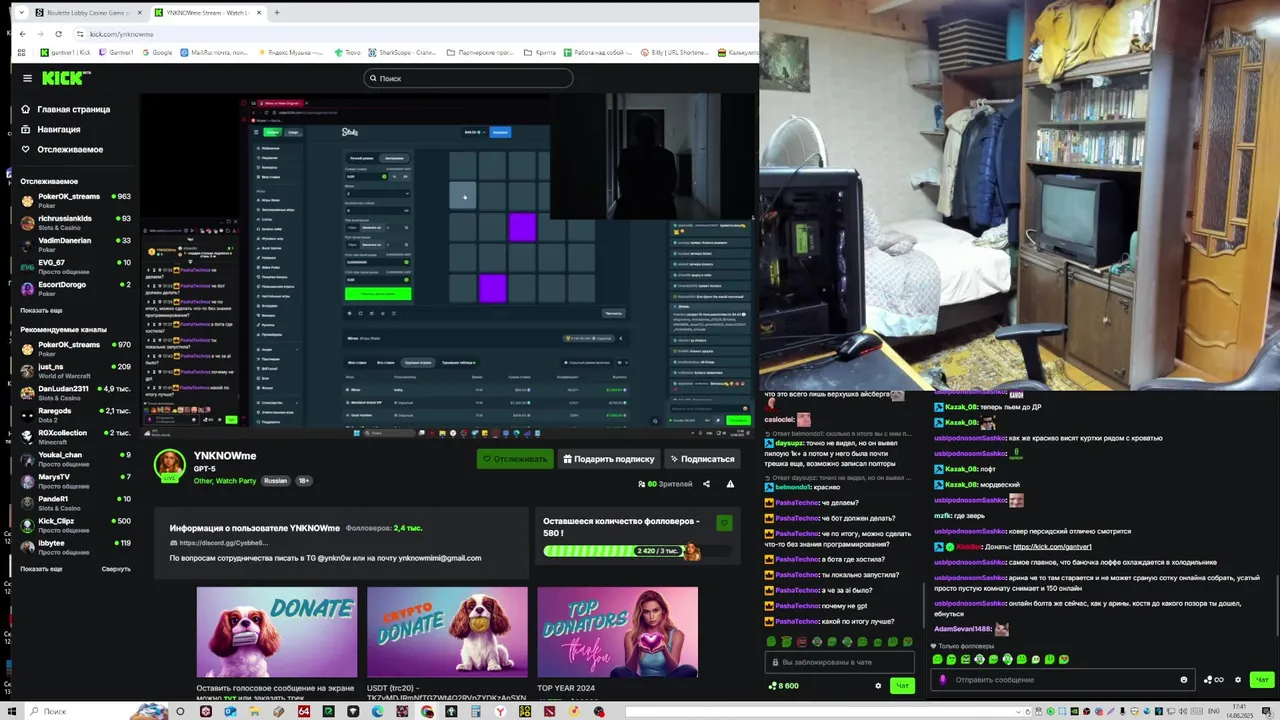Expand followed channels with first Показать еще

[x=41, y=310]
